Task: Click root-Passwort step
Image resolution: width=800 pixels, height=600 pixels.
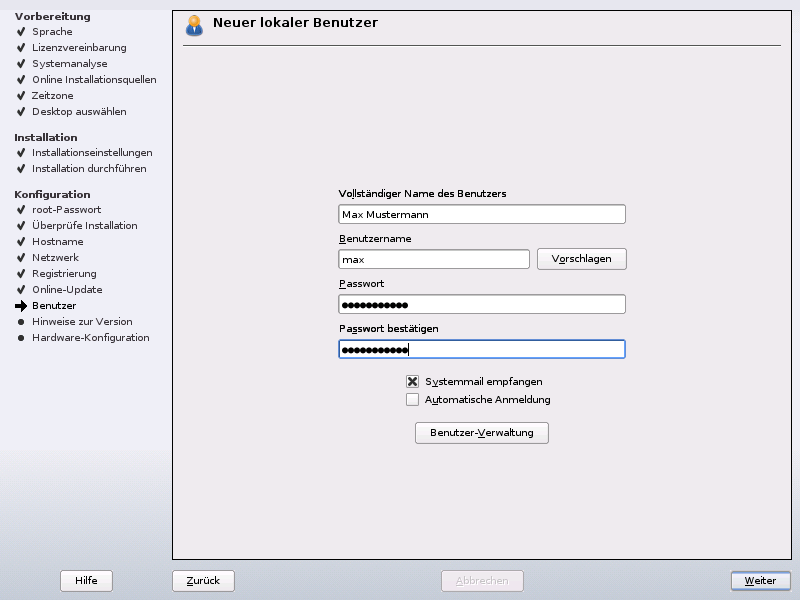Action: tap(66, 210)
